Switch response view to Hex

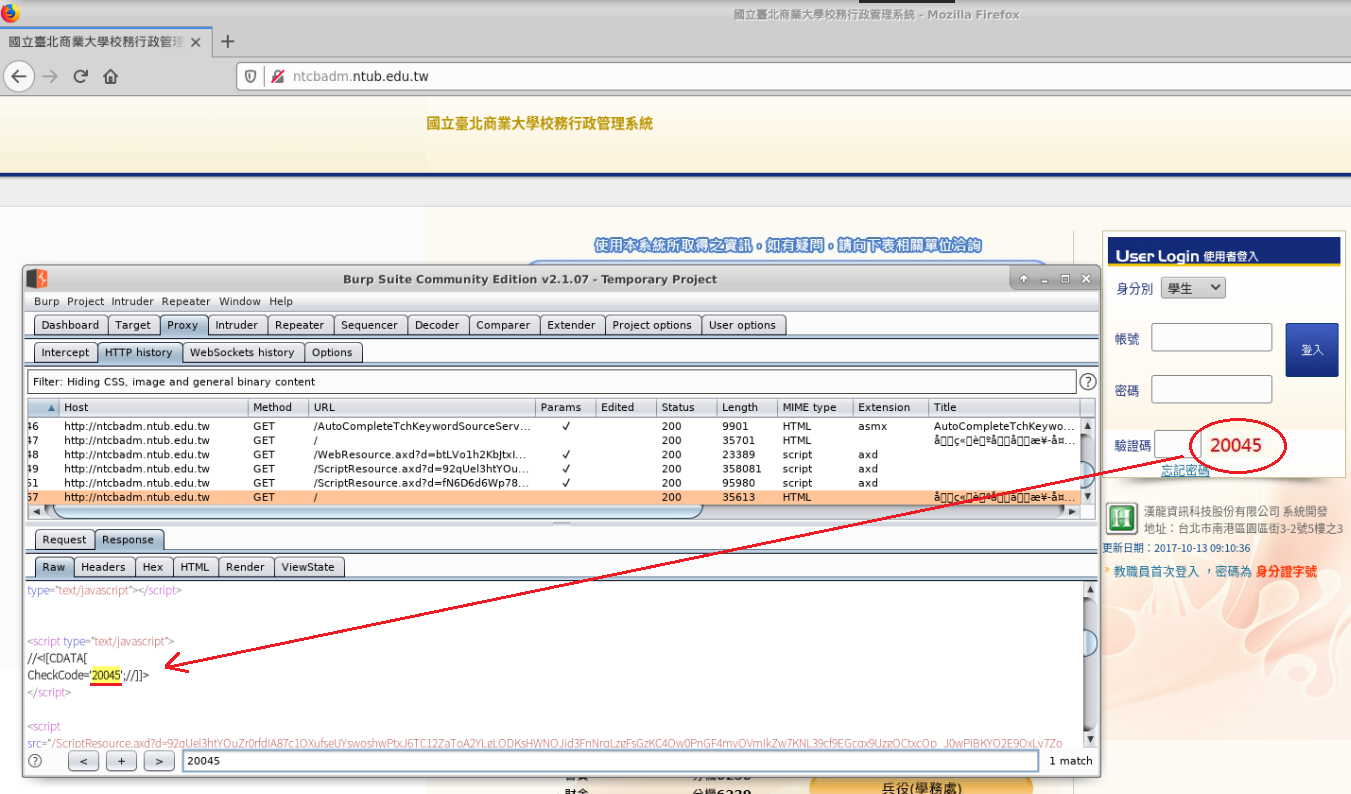[x=153, y=567]
